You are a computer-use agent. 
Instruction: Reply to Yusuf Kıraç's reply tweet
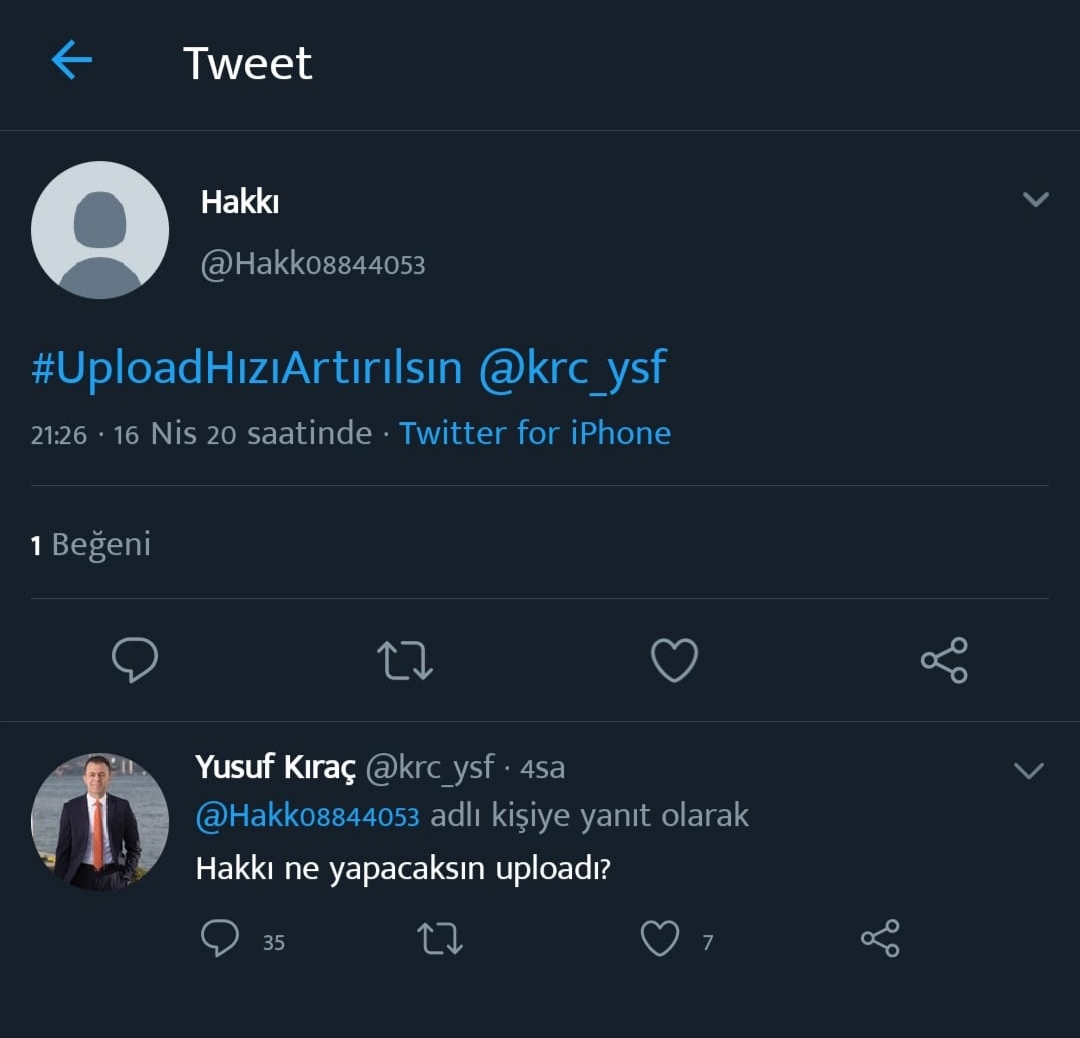pos(220,939)
